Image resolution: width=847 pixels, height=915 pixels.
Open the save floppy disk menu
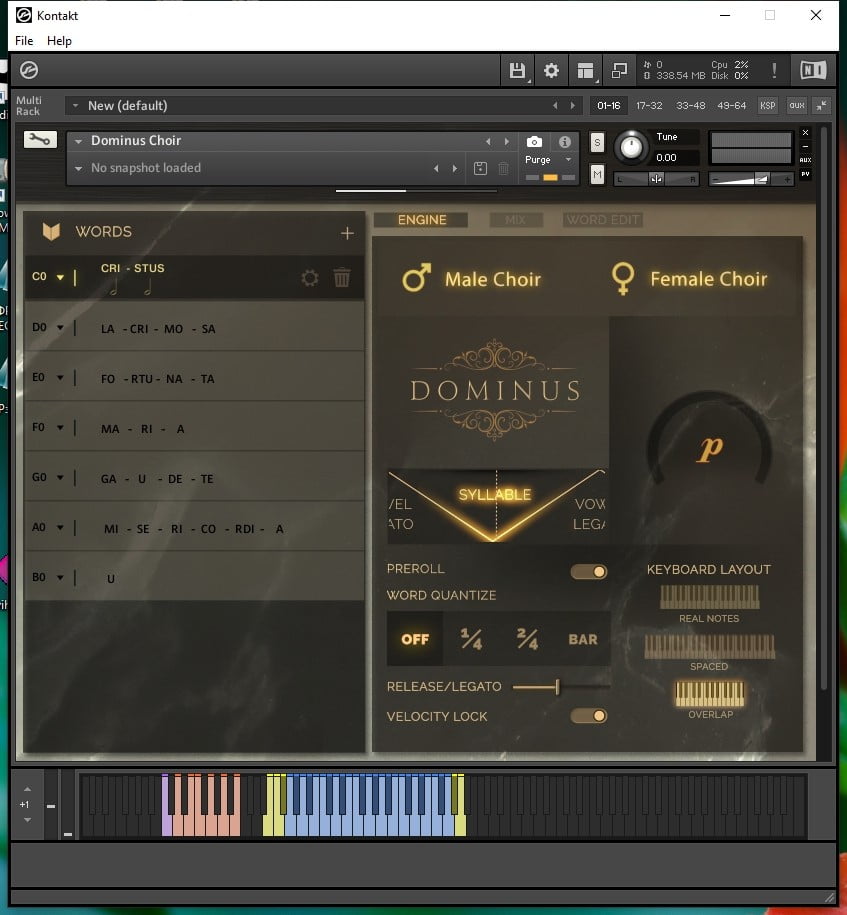point(517,71)
